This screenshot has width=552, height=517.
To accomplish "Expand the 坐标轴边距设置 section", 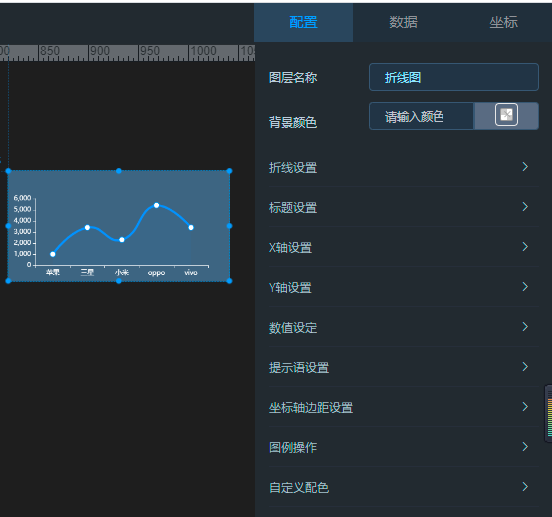I will 404,407.
